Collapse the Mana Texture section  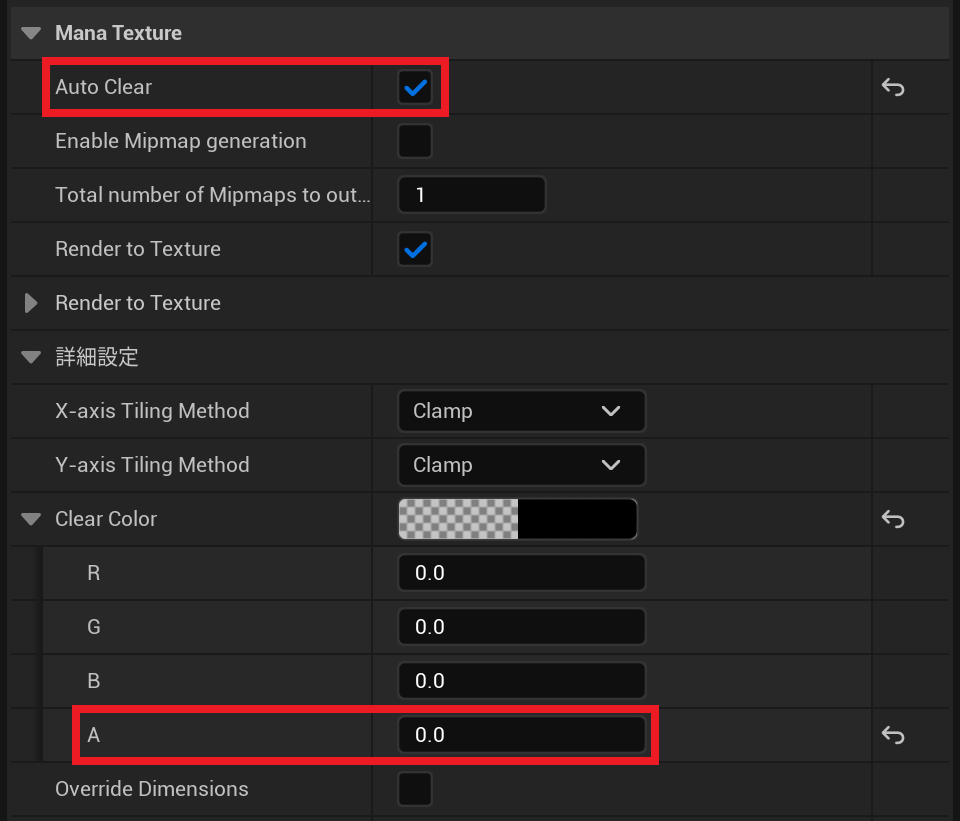[32, 33]
